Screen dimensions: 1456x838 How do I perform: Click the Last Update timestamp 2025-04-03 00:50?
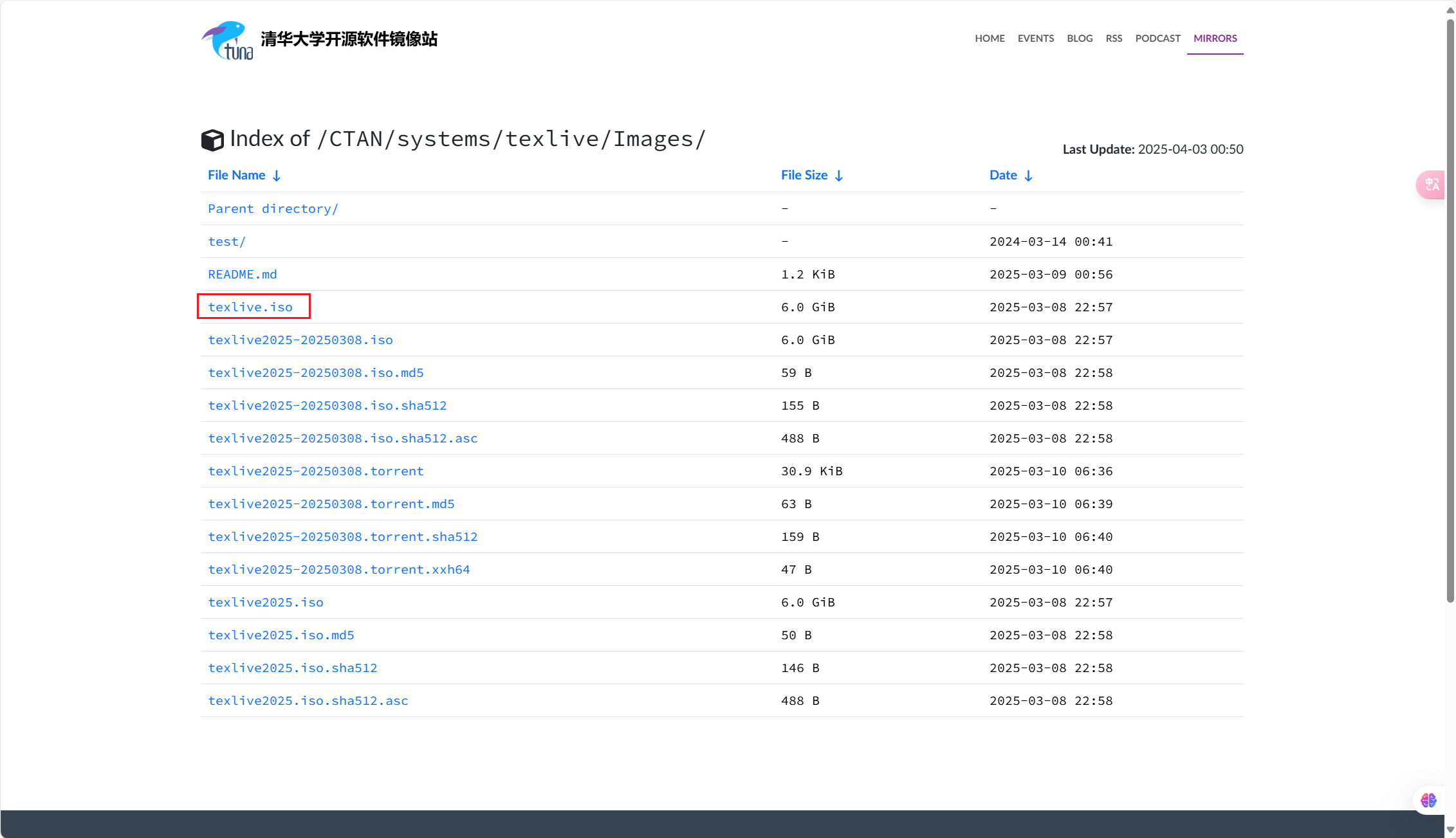click(1190, 149)
